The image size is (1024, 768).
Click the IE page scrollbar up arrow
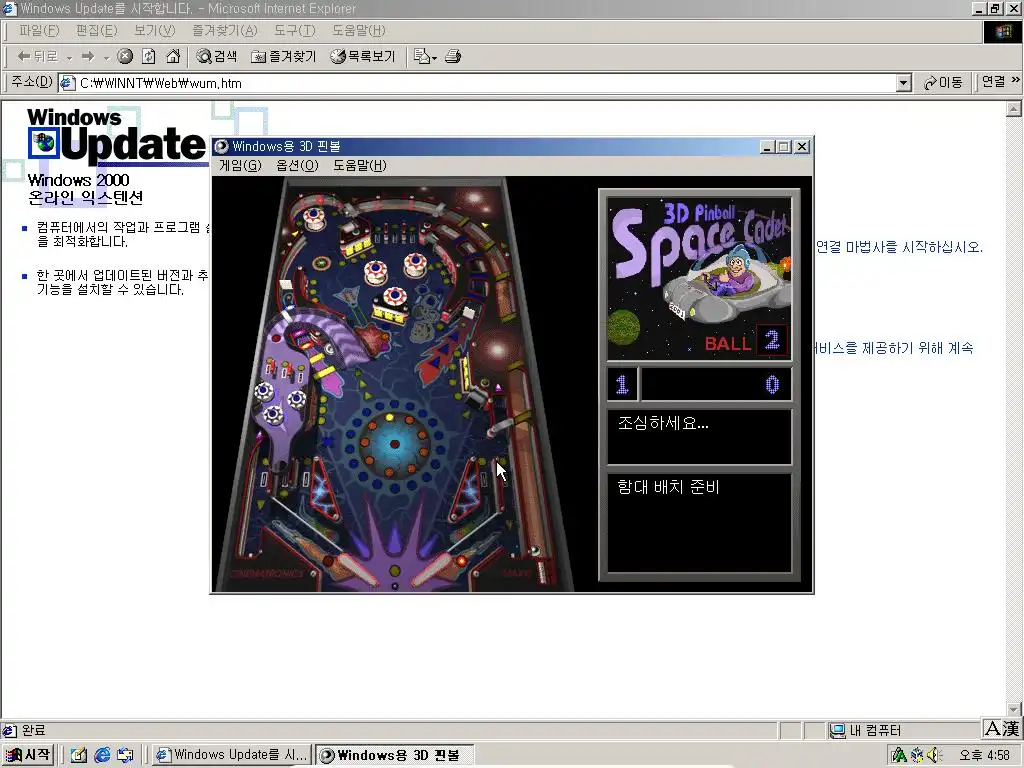click(1014, 108)
